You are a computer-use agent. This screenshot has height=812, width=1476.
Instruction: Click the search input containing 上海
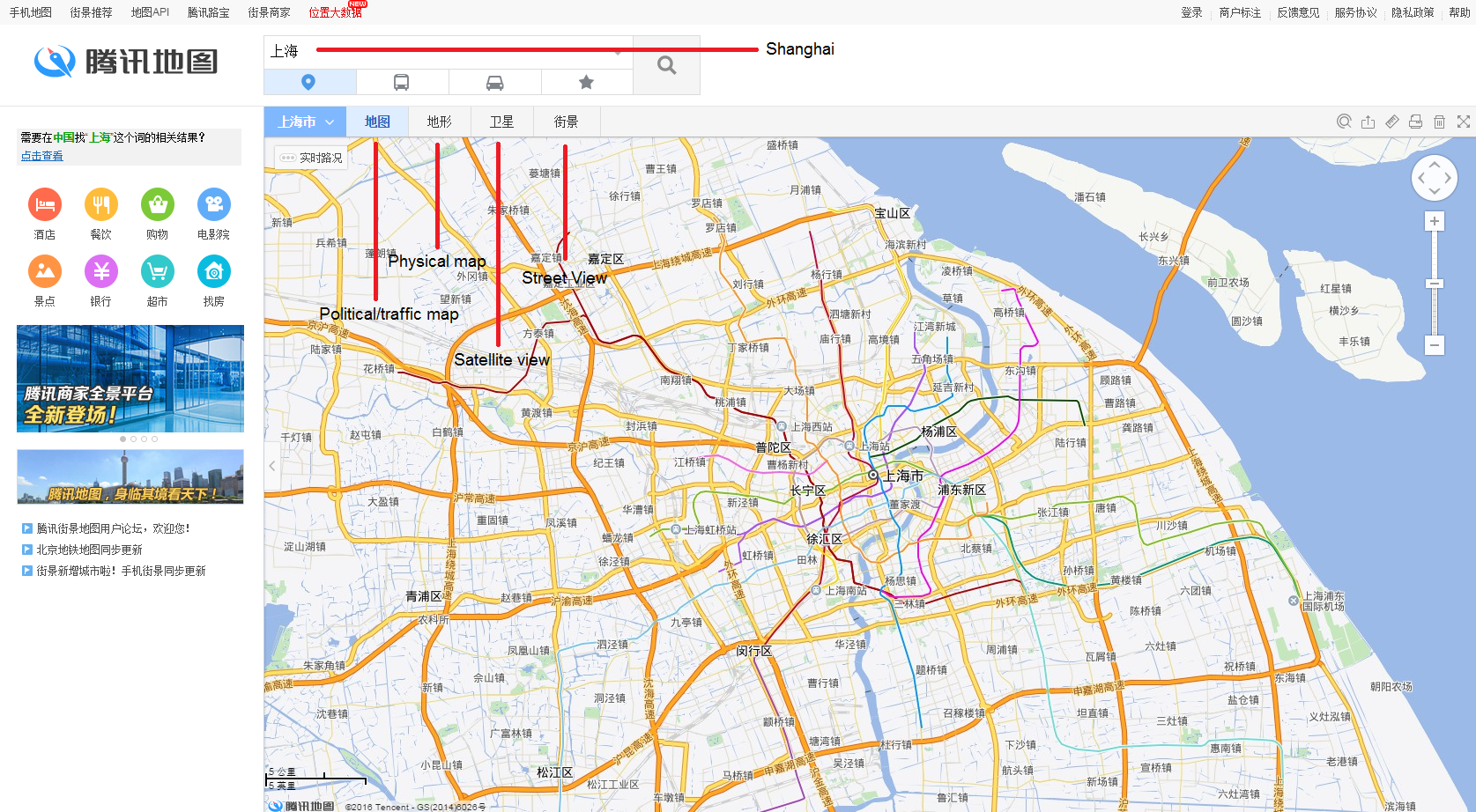click(x=449, y=51)
